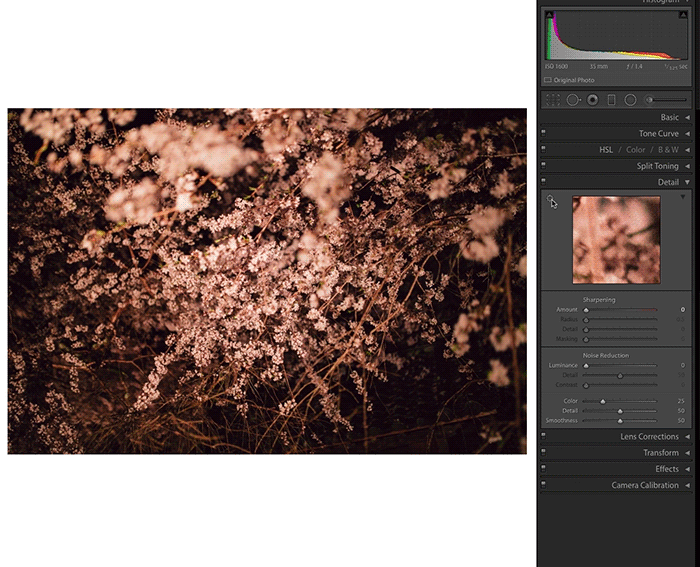Expand the HSL / Color / B&W panel arrow
The width and height of the screenshot is (700, 567).
[x=688, y=150]
